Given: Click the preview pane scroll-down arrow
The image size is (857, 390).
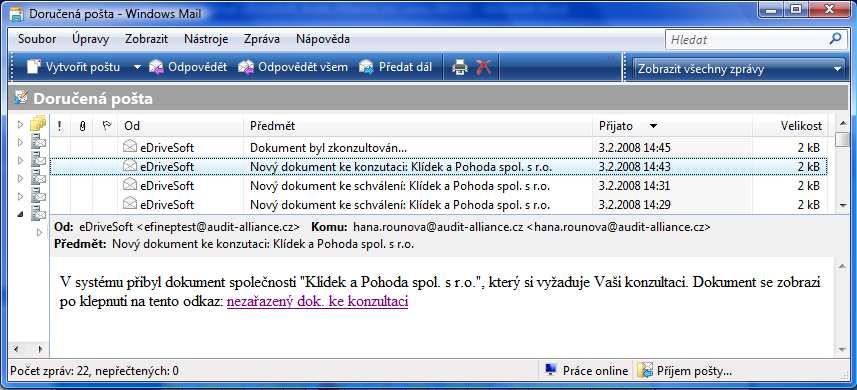Looking at the screenshot, I should pyautogui.click(x=842, y=350).
